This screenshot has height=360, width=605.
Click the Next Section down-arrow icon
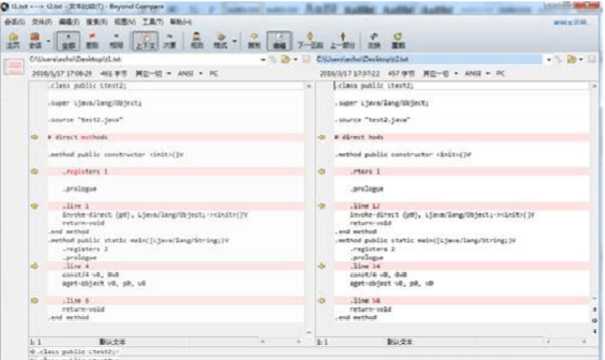[310, 41]
